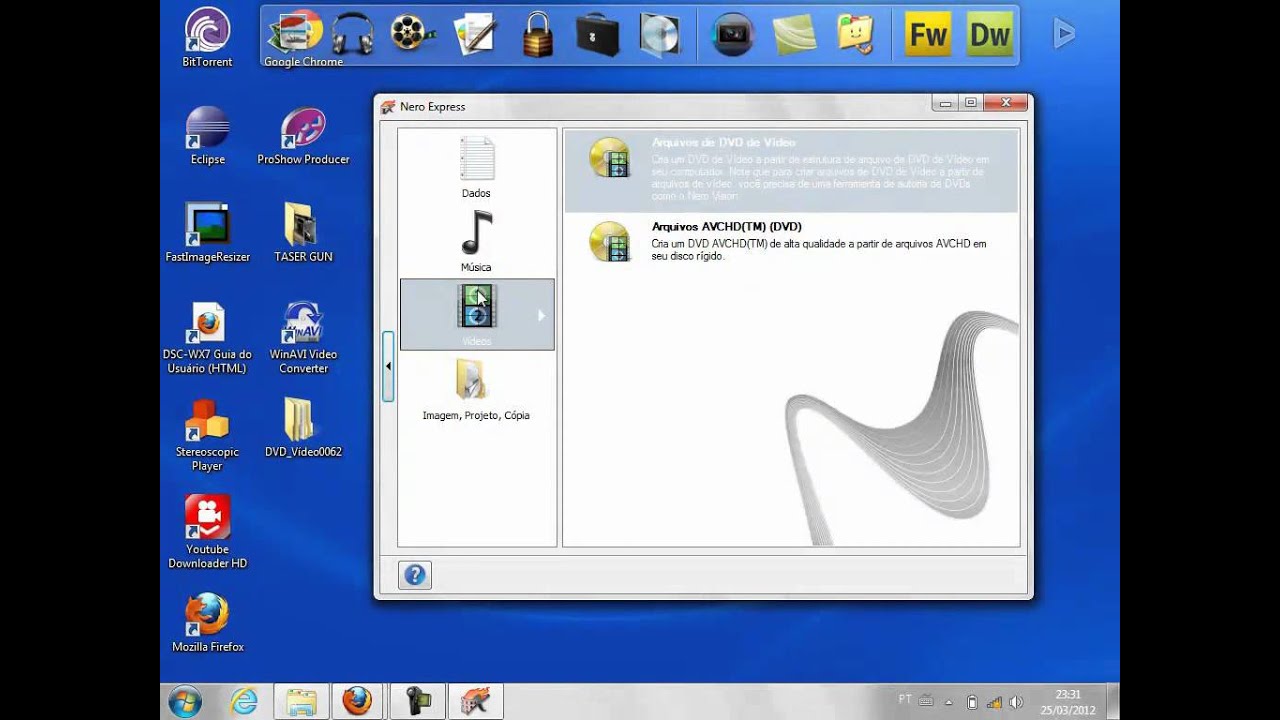Viewport: 1280px width, 720px height.
Task: Launch Dreamweaver from the dock
Action: [989, 35]
